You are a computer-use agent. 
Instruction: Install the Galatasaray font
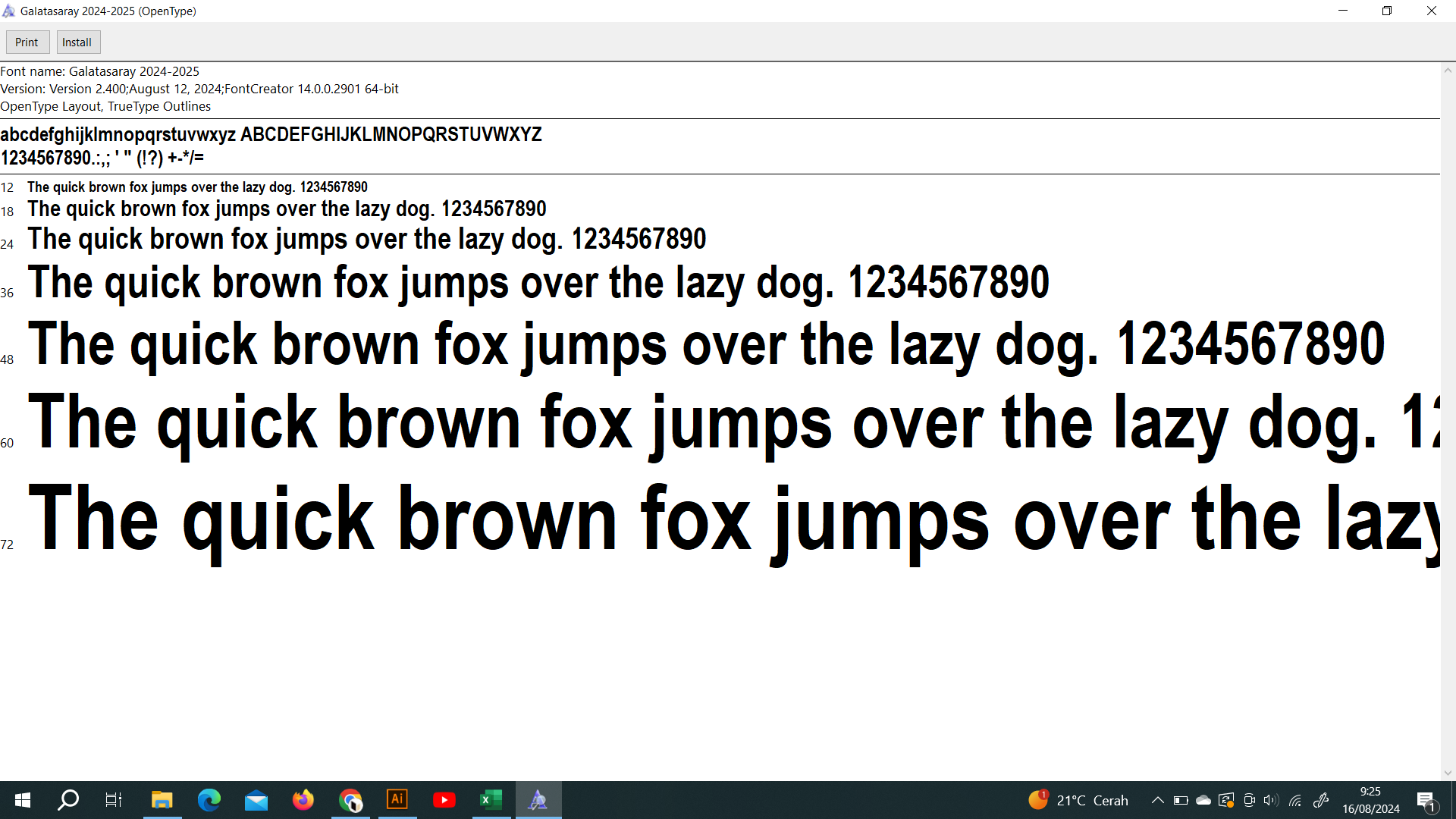(77, 42)
